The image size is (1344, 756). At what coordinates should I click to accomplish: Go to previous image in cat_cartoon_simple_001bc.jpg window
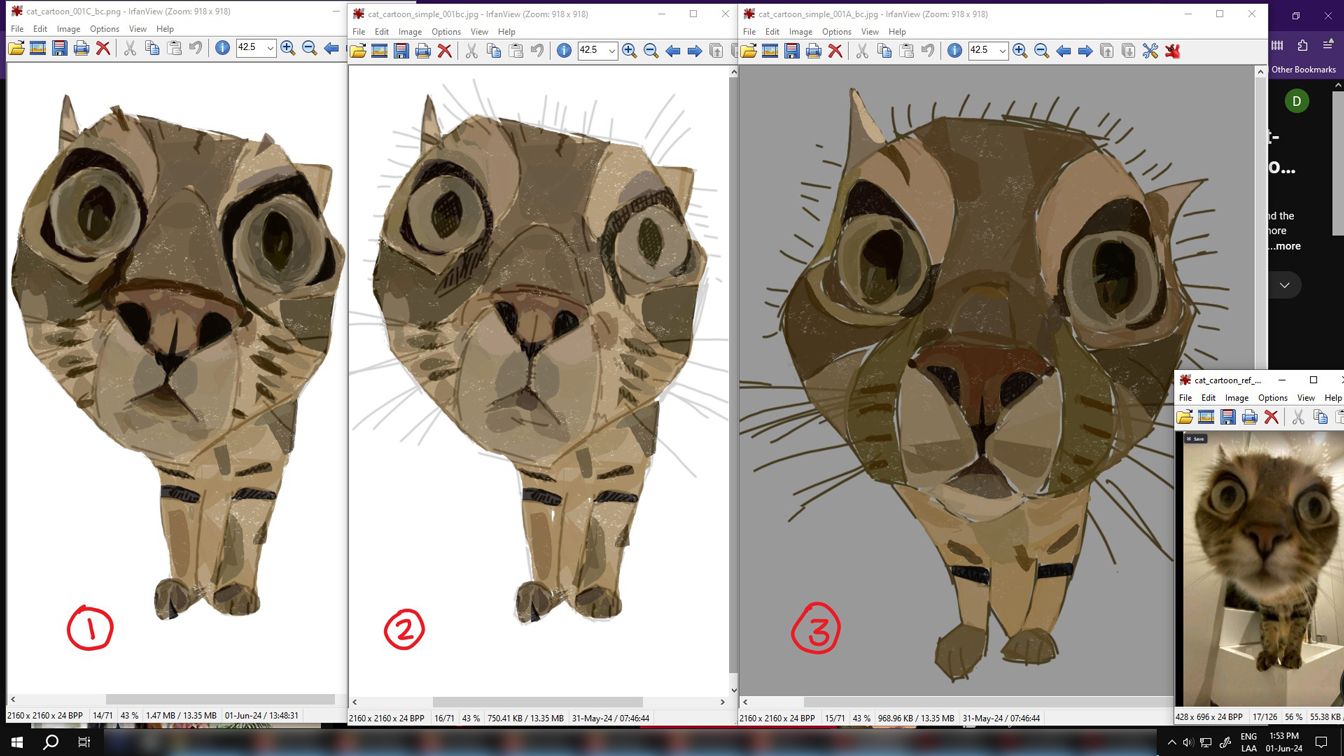pos(673,51)
